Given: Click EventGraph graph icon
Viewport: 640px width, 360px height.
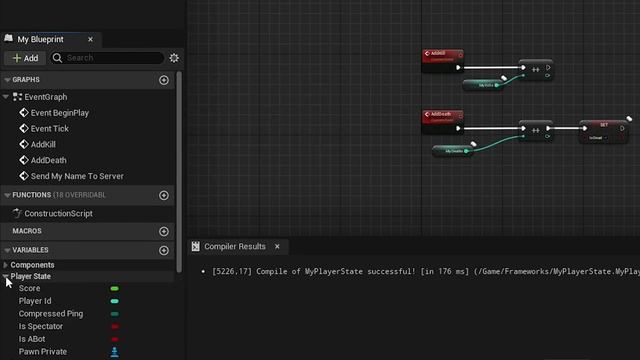Looking at the screenshot, I should point(17,97).
